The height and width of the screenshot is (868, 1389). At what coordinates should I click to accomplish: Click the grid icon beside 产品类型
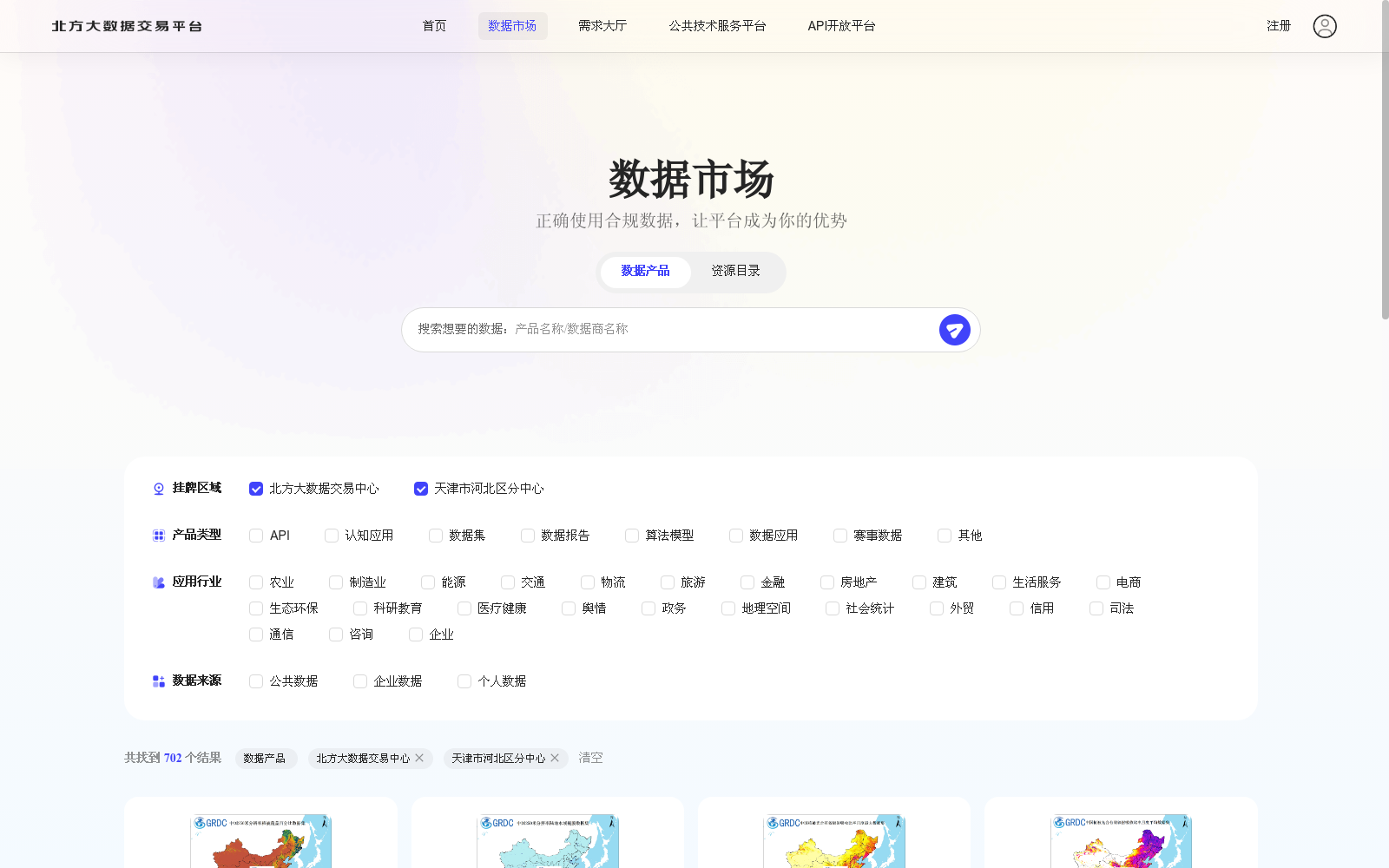click(x=157, y=535)
